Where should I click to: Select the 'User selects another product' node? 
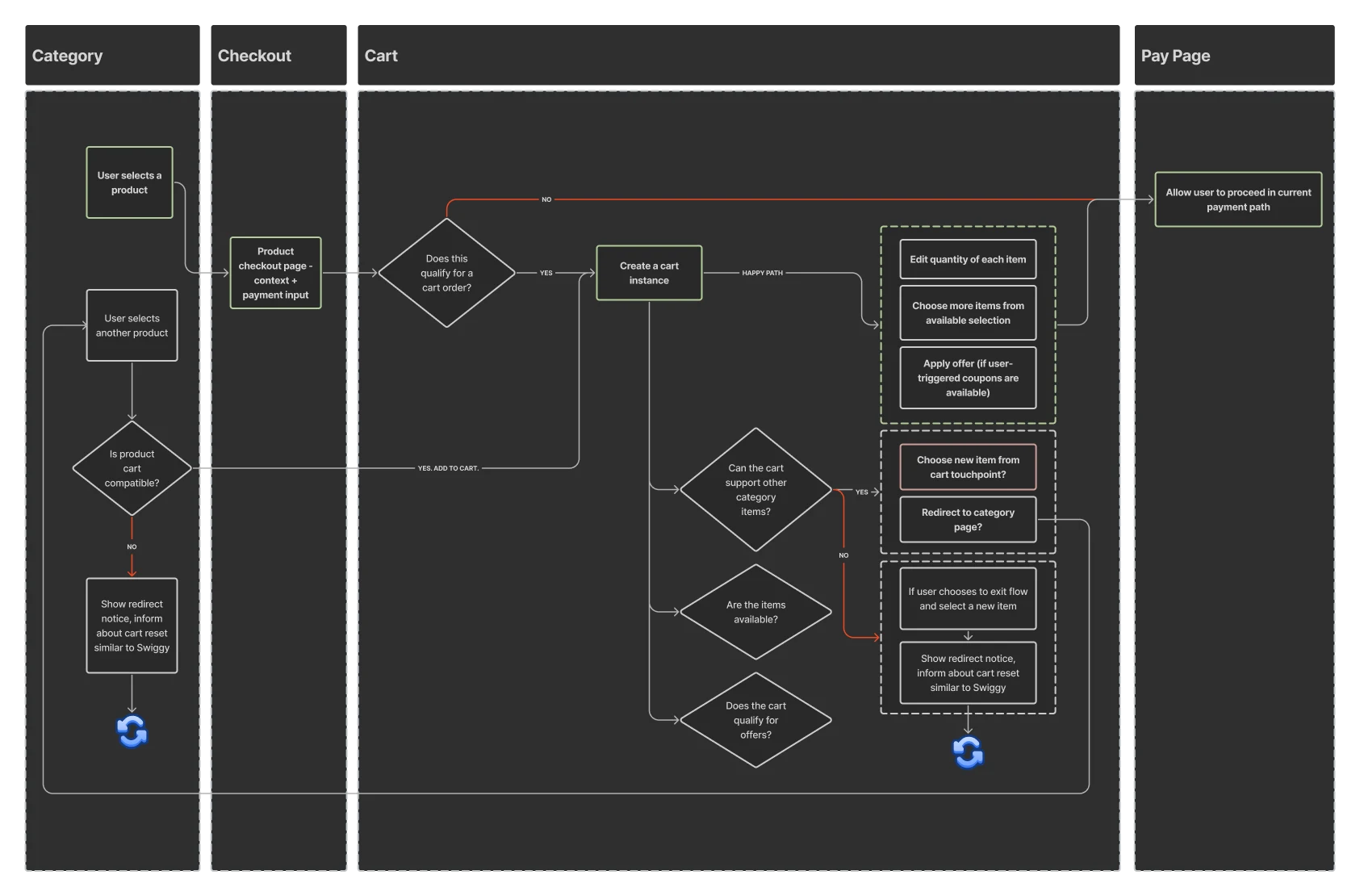(132, 325)
